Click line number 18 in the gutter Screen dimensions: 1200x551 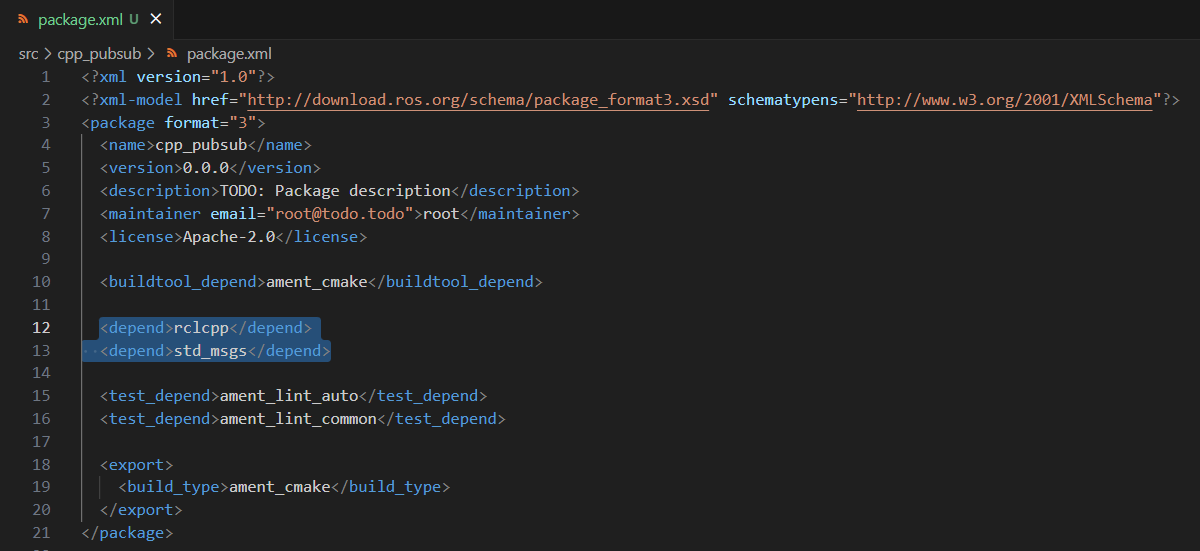click(41, 465)
